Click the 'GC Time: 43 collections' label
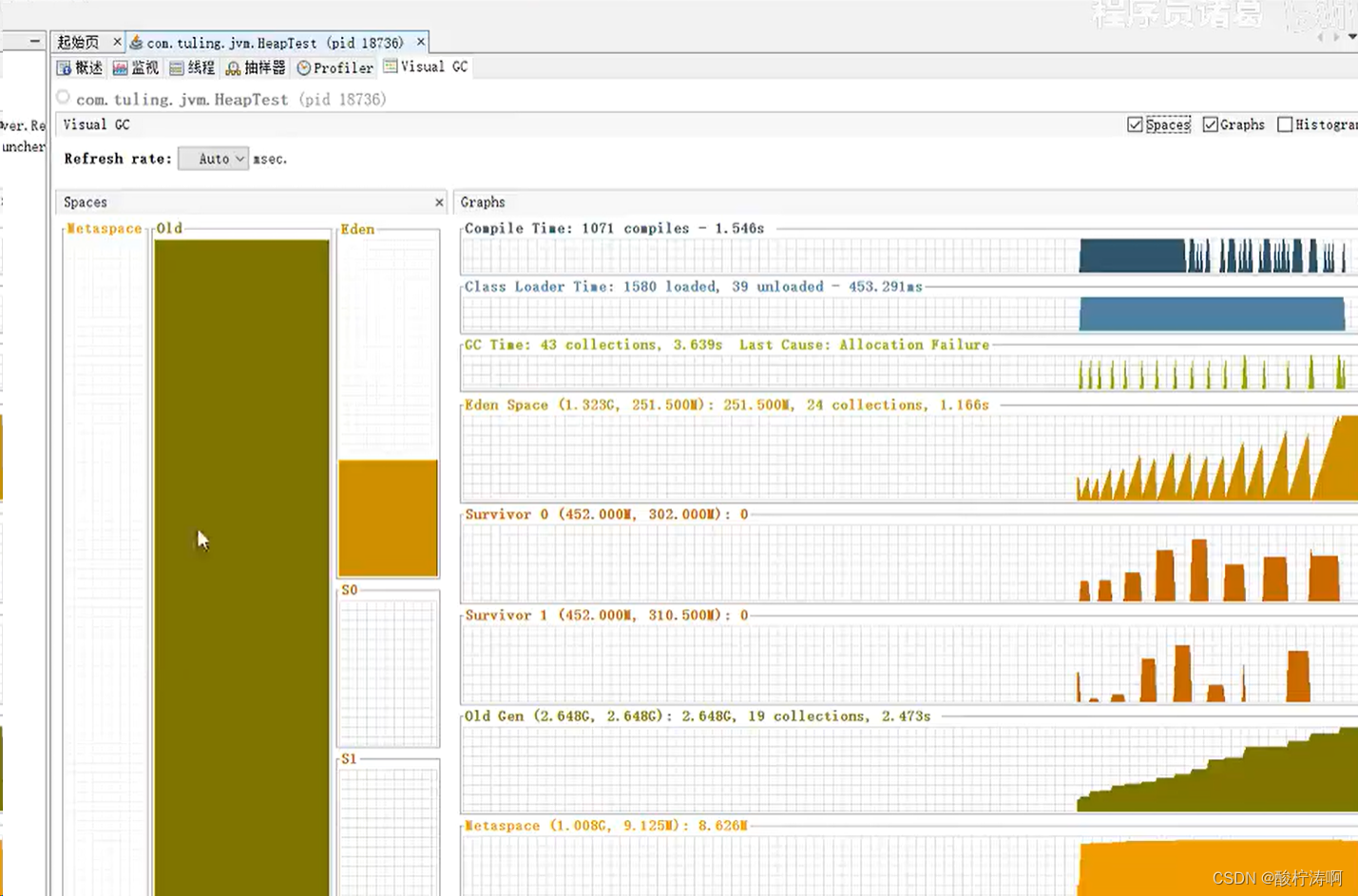1358x896 pixels. click(727, 344)
